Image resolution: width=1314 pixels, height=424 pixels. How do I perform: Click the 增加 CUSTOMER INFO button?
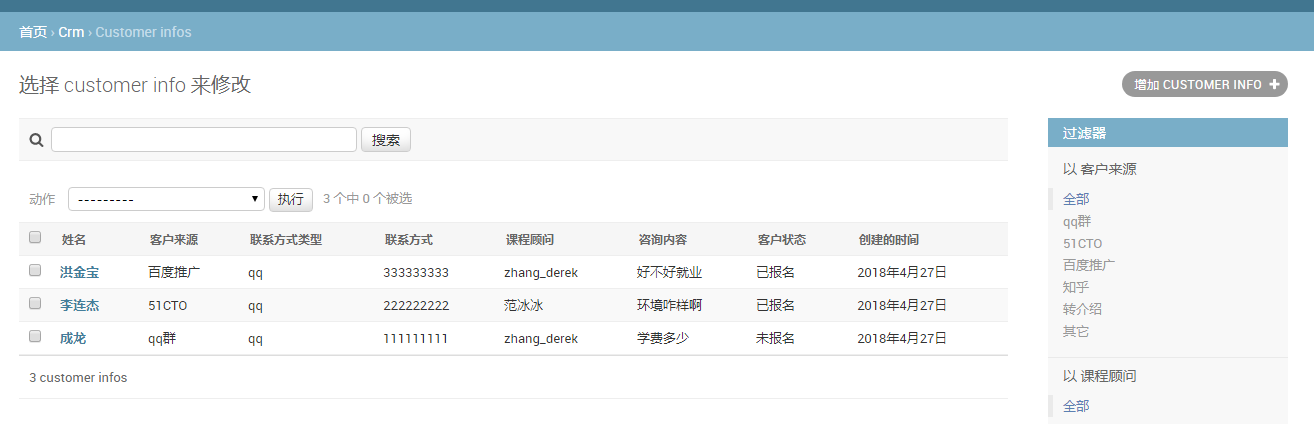pos(1205,85)
